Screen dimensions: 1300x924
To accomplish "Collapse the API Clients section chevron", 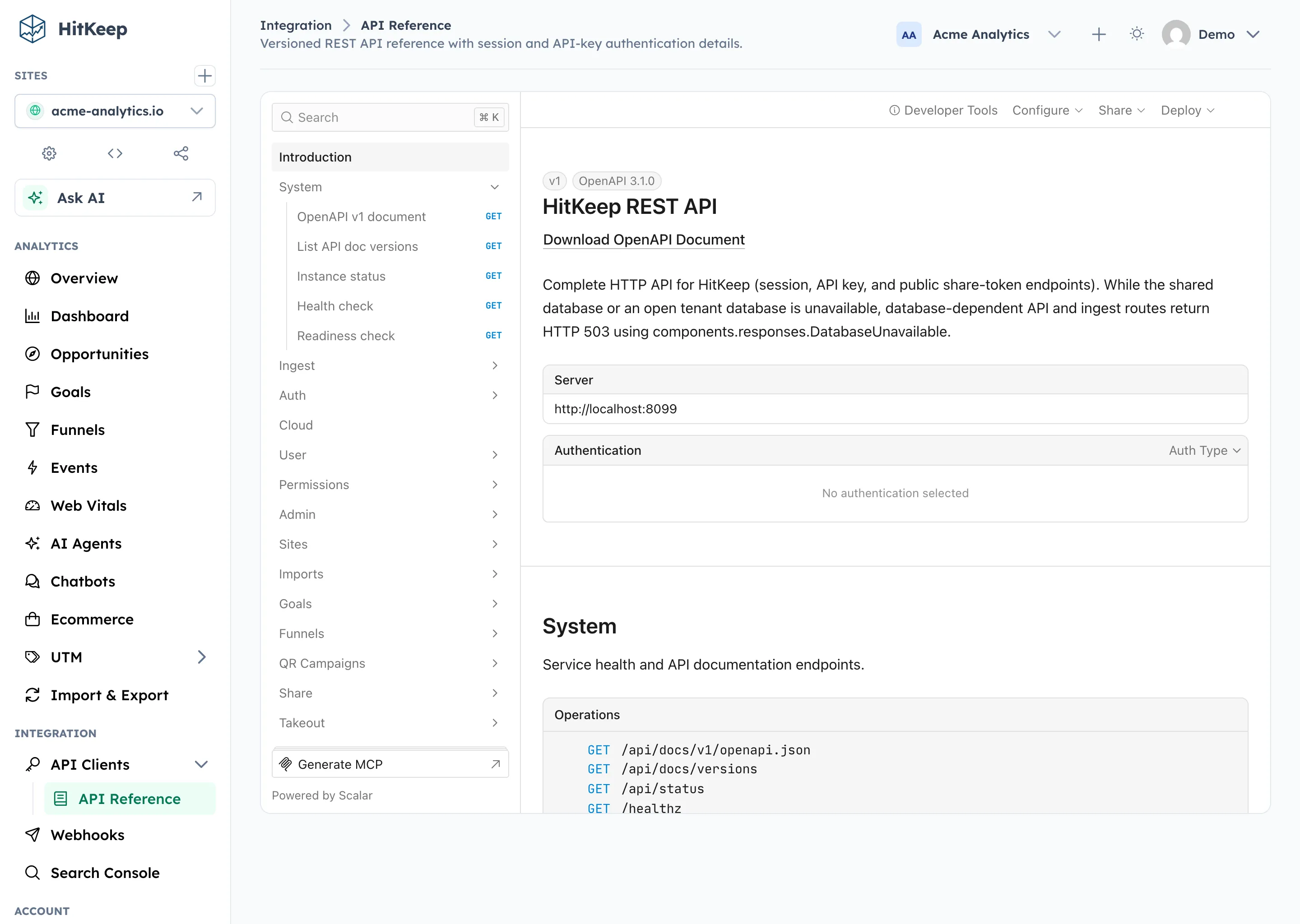I will click(201, 765).
